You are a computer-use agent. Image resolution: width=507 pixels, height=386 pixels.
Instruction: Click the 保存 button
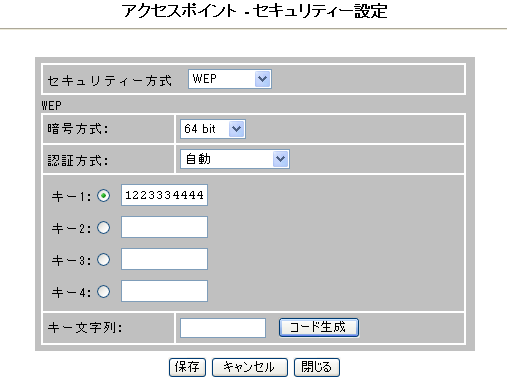(187, 367)
